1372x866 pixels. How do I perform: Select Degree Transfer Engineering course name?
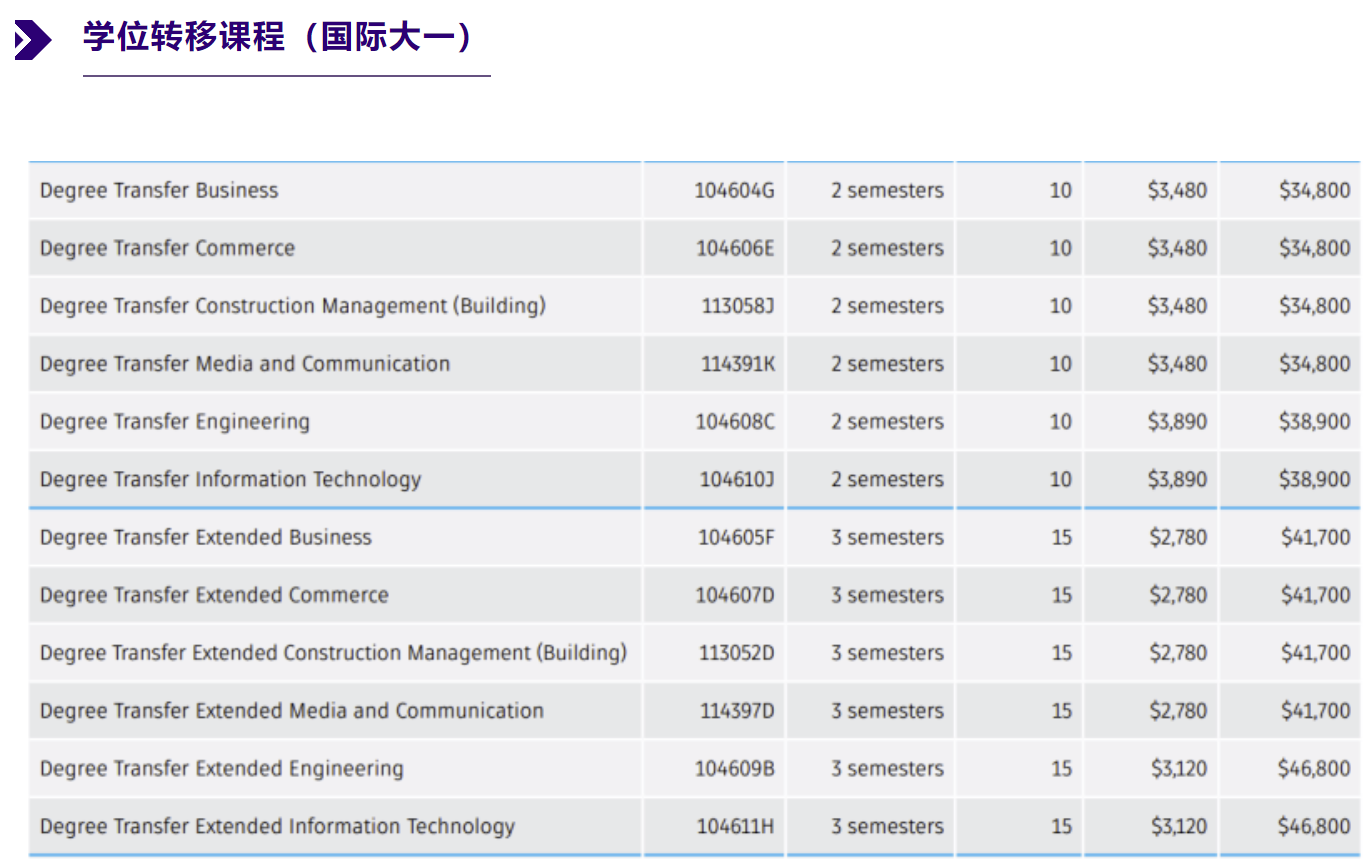point(174,422)
